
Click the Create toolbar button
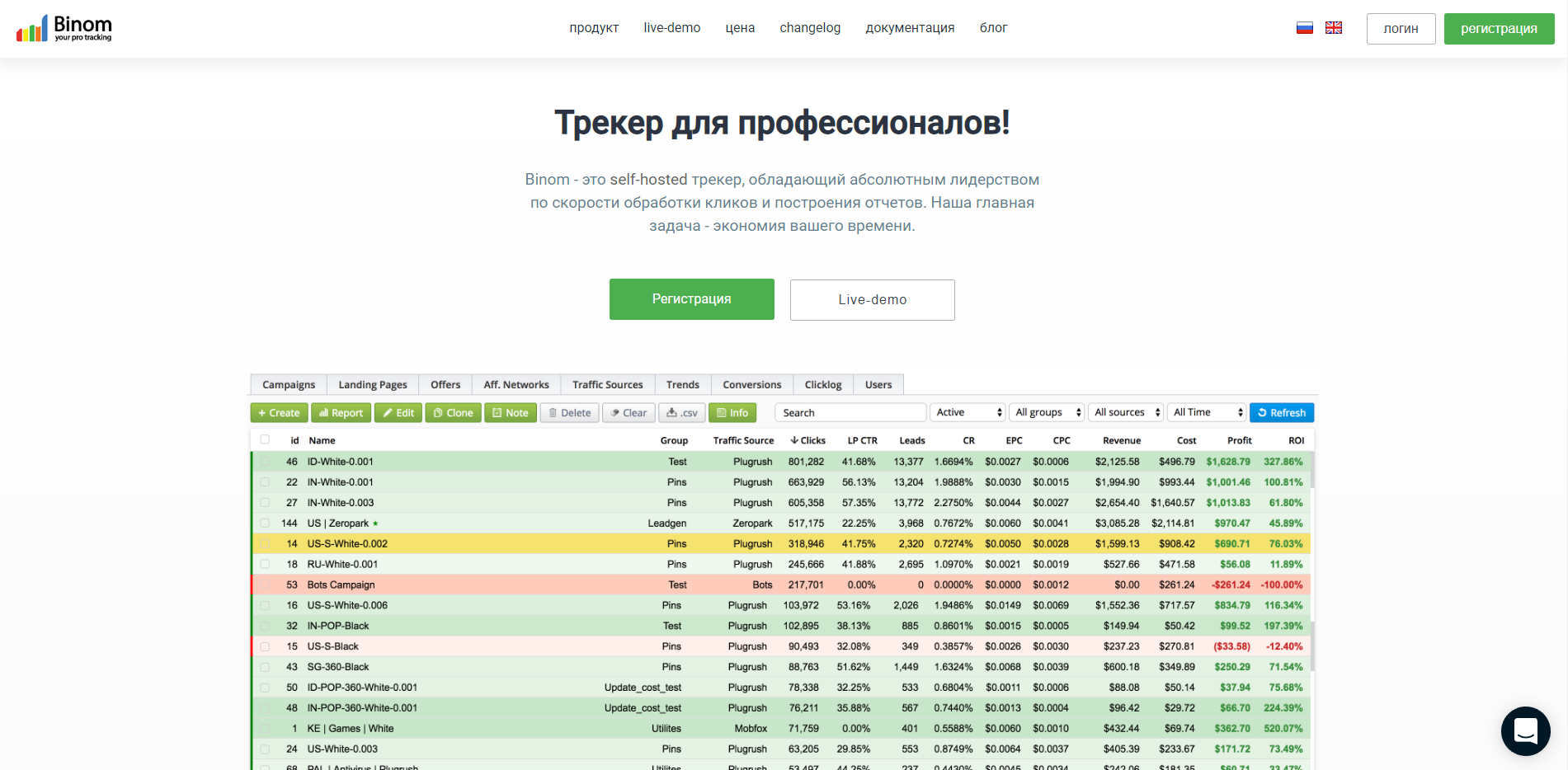click(279, 413)
